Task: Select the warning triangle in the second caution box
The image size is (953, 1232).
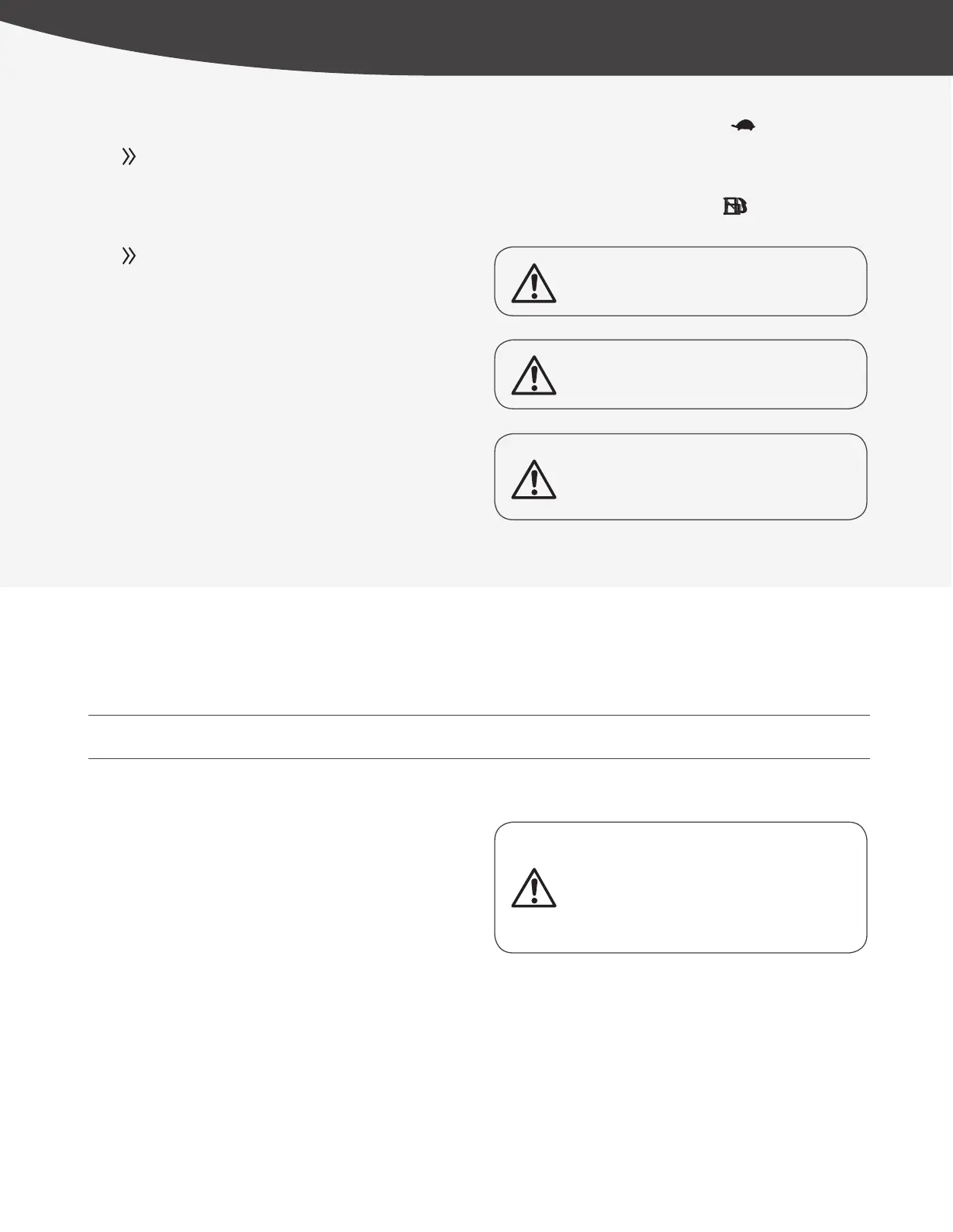Action: [533, 376]
